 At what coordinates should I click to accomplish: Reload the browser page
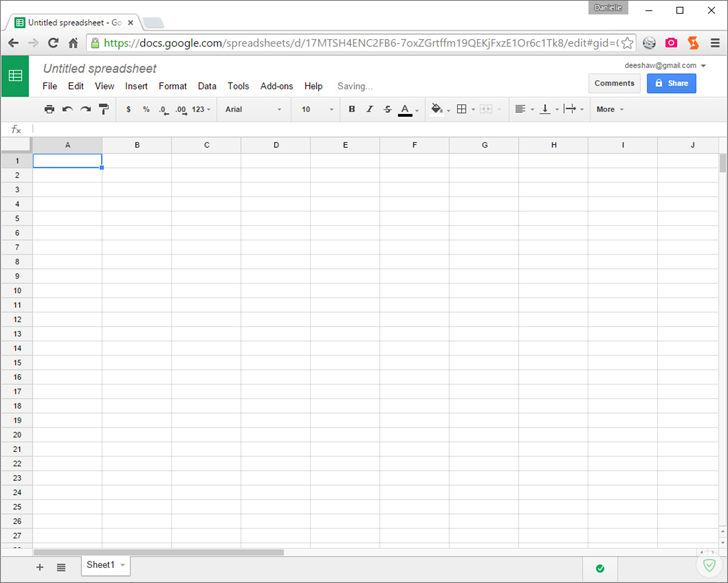(x=53, y=43)
